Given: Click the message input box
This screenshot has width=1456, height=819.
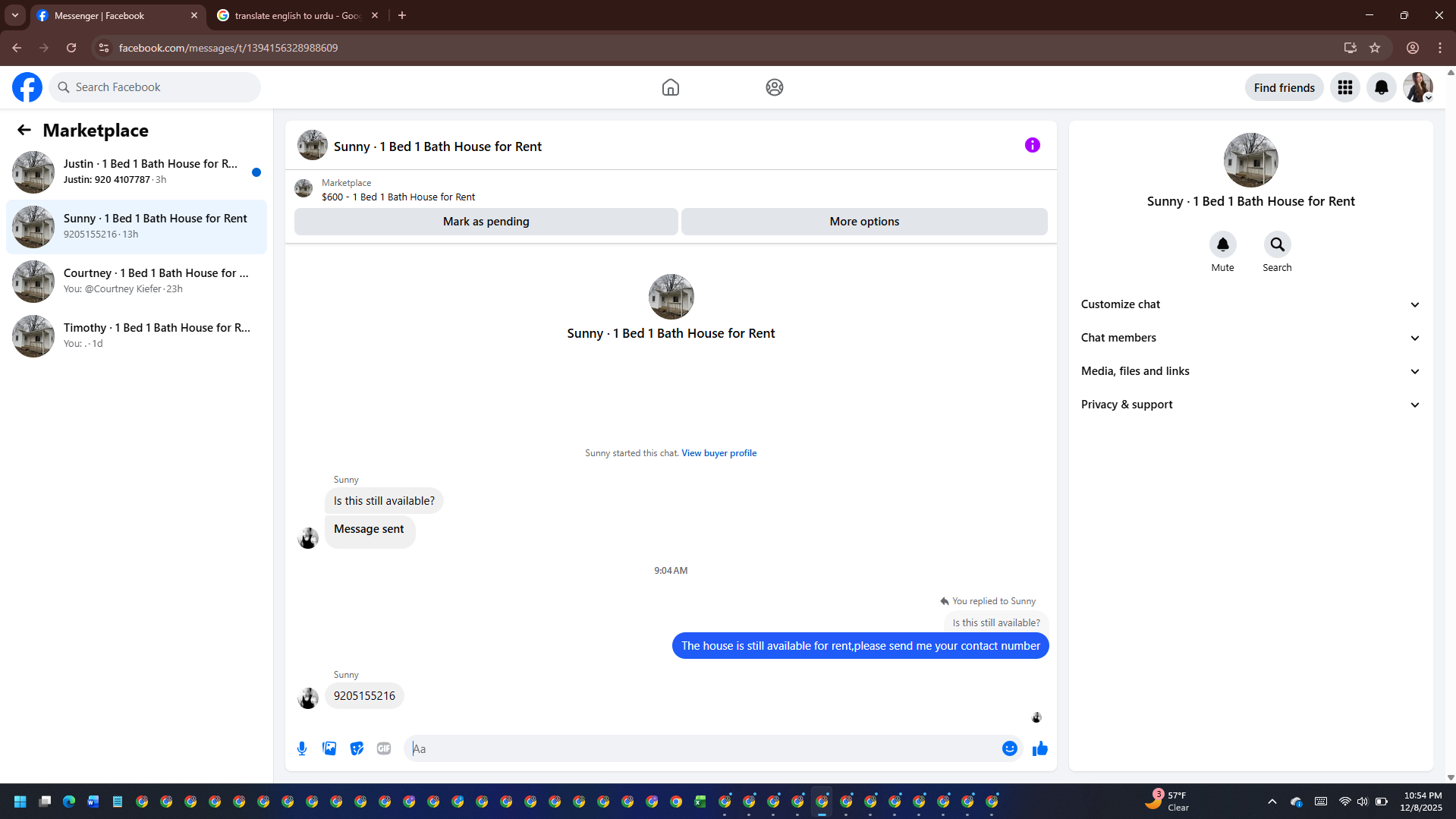Looking at the screenshot, I should tap(702, 748).
